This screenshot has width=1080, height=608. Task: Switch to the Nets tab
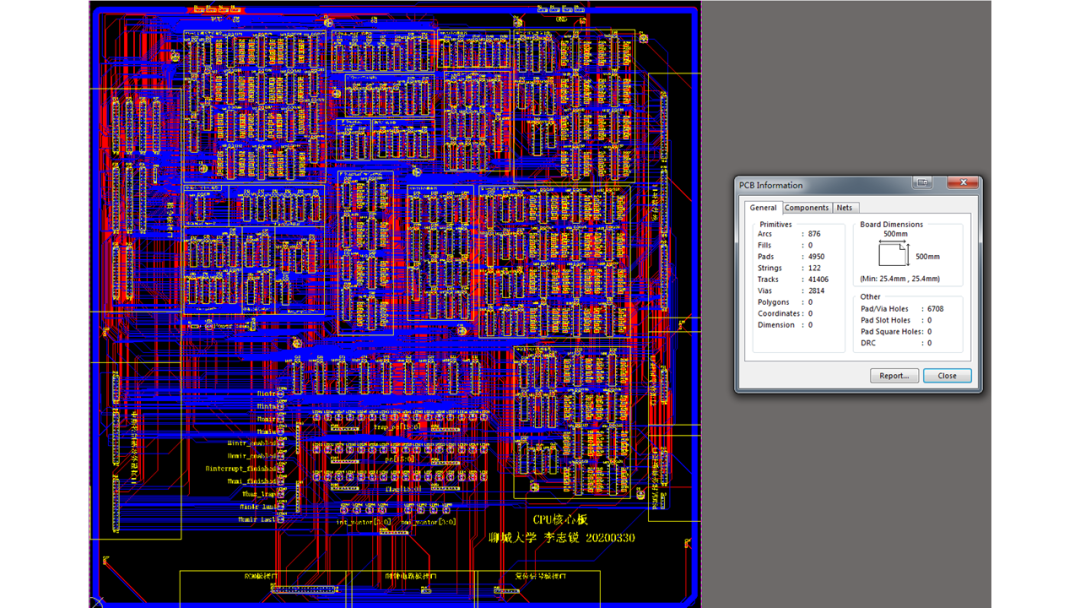pyautogui.click(x=844, y=207)
